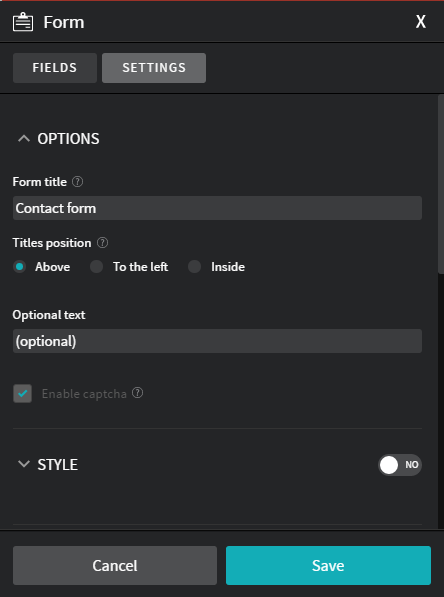The width and height of the screenshot is (444, 597).
Task: Toggle the Enable captcha checkbox
Action: (22, 393)
